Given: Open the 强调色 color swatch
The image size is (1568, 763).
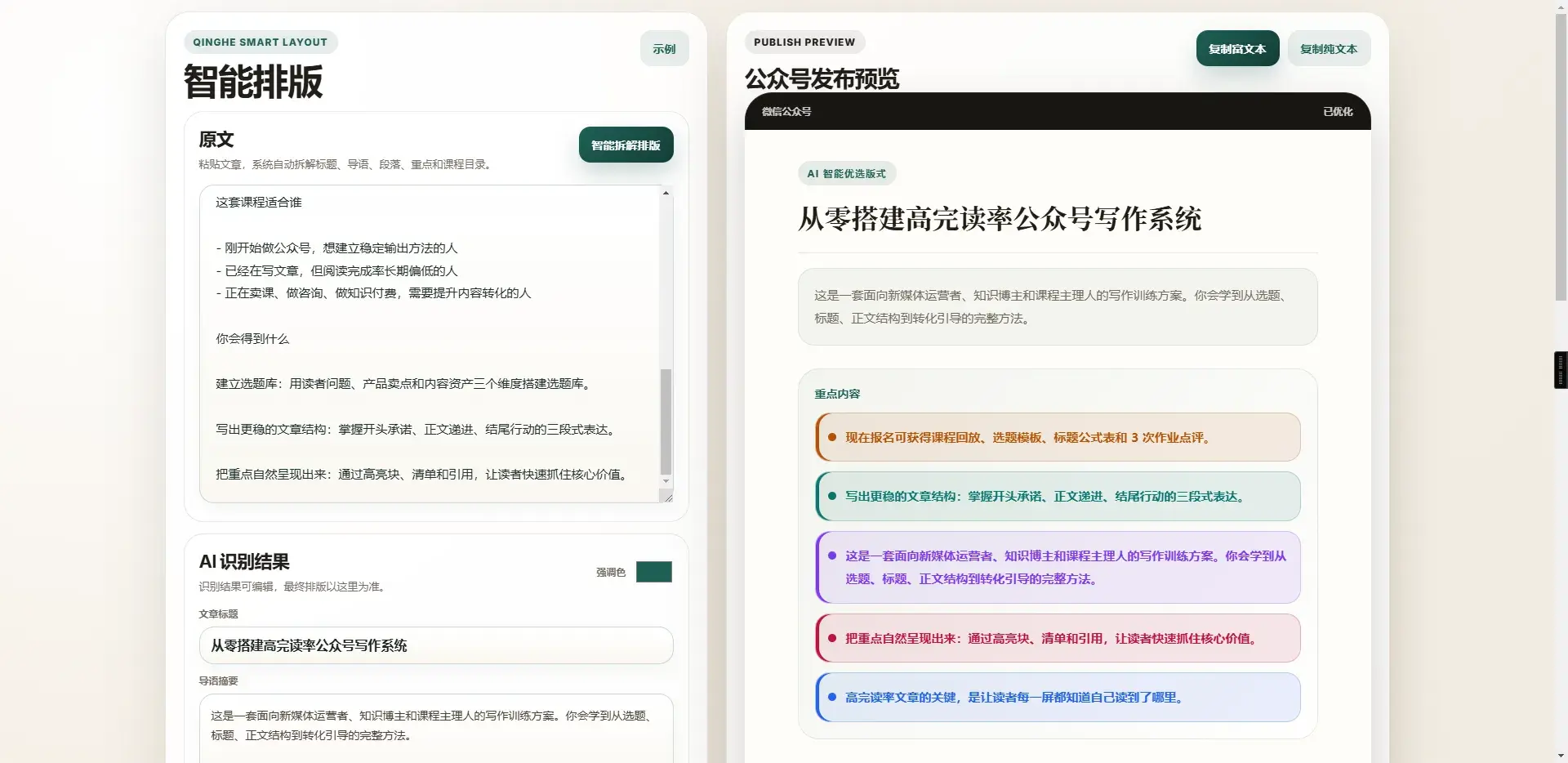Looking at the screenshot, I should (x=653, y=572).
